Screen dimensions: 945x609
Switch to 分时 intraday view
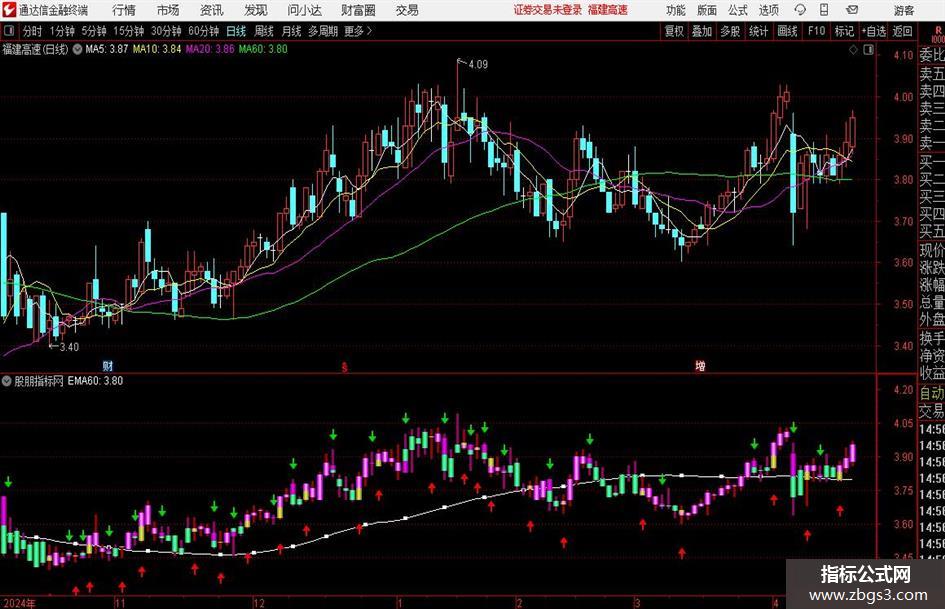pyautogui.click(x=33, y=31)
